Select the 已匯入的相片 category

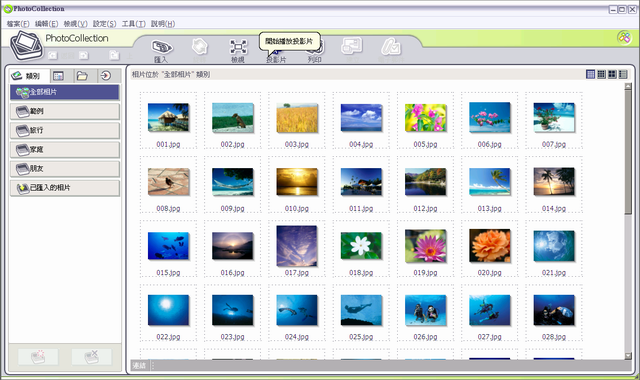pos(65,188)
